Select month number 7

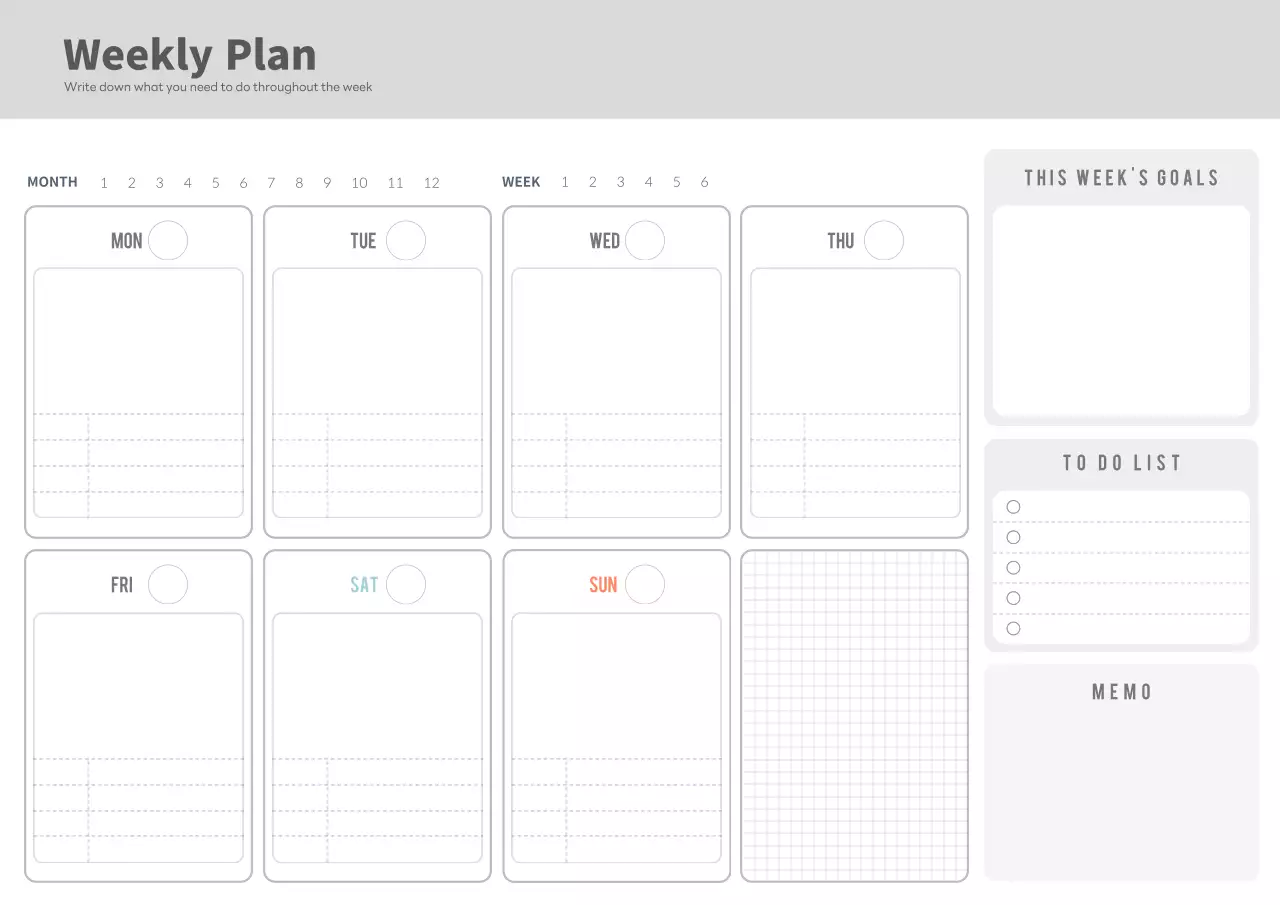click(x=271, y=183)
